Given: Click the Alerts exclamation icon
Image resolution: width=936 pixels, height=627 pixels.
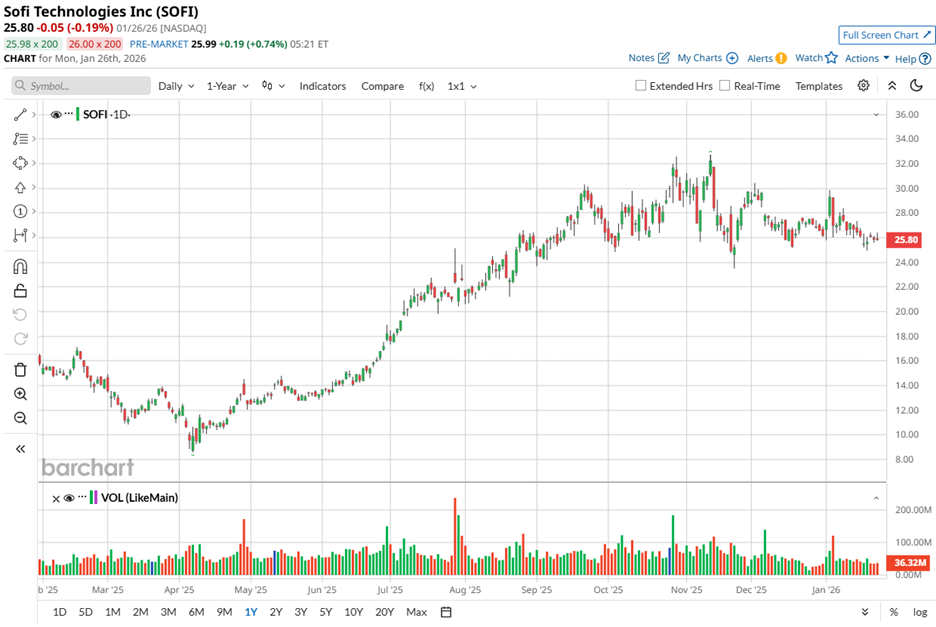Looking at the screenshot, I should click(x=781, y=59).
